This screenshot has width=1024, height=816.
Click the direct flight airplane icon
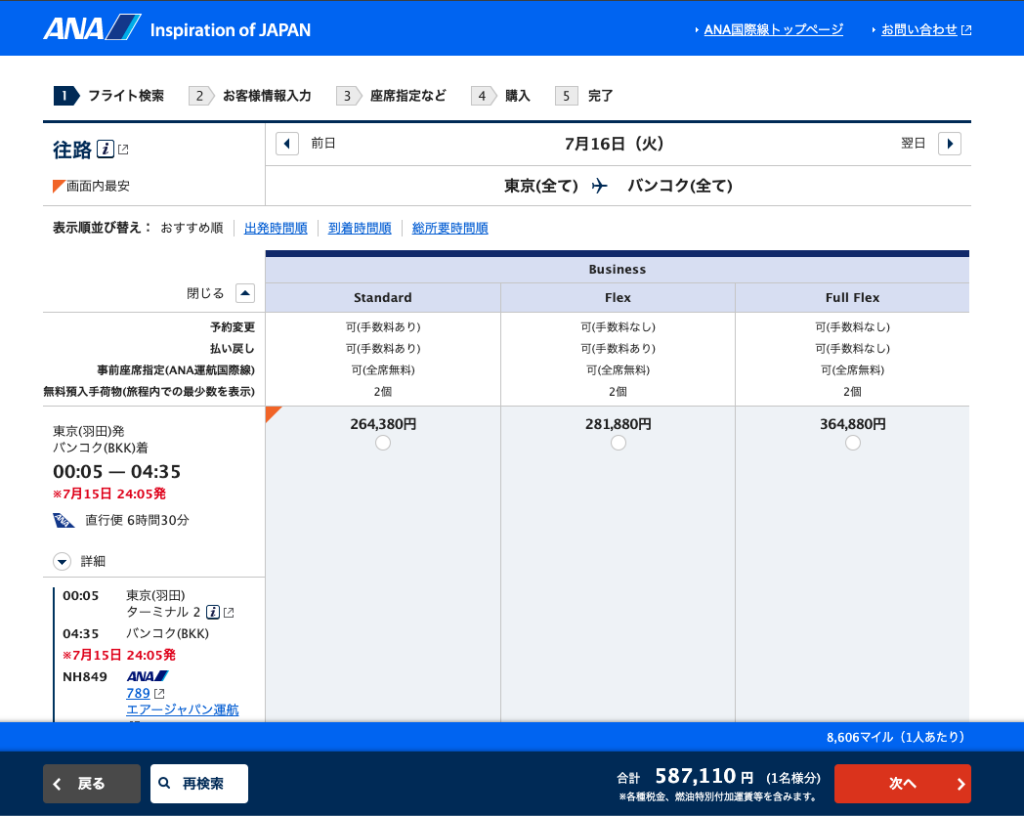pos(63,519)
